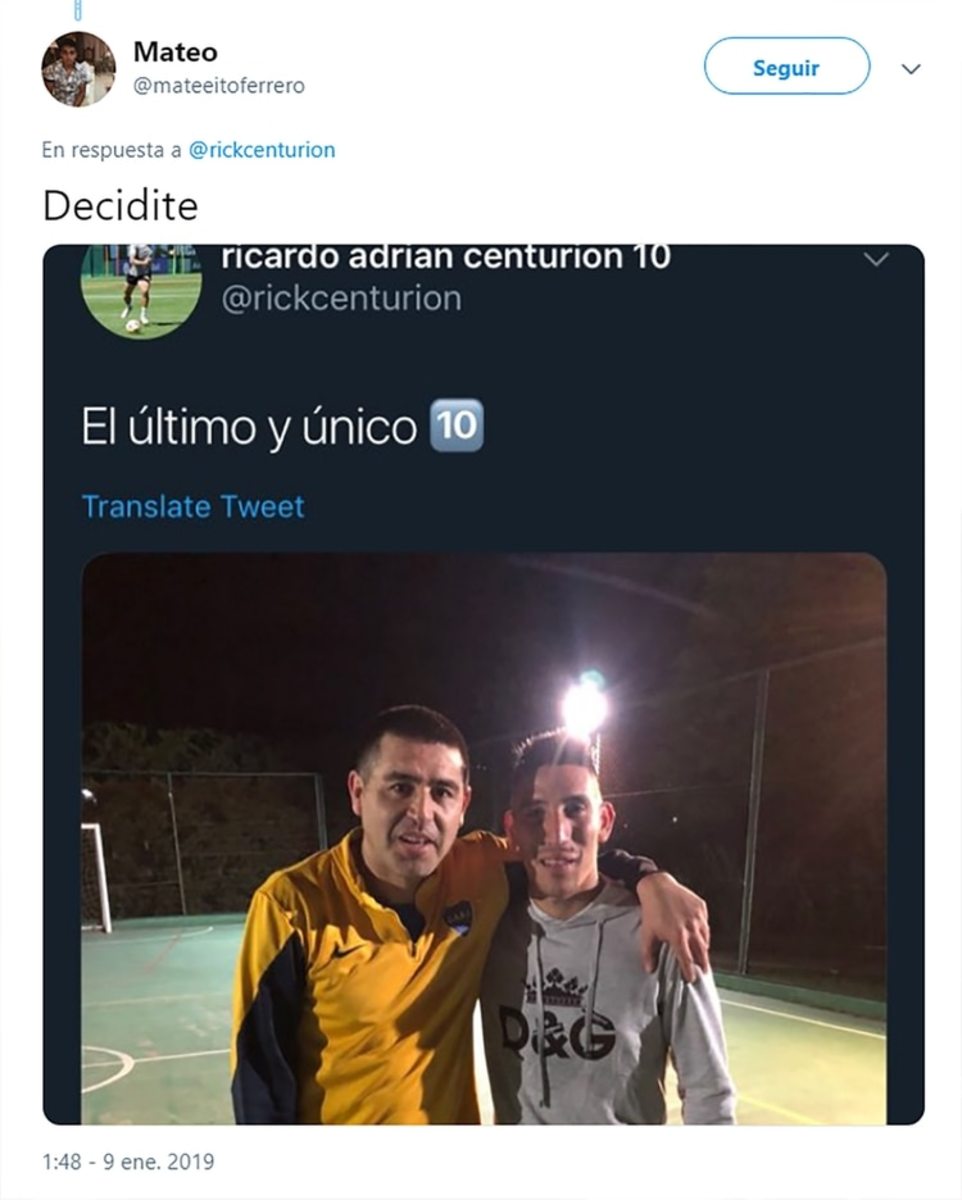The image size is (962, 1200).
Task: Click the '1:48 - 9 ene. 2019' timestamp
Action: click(128, 1162)
